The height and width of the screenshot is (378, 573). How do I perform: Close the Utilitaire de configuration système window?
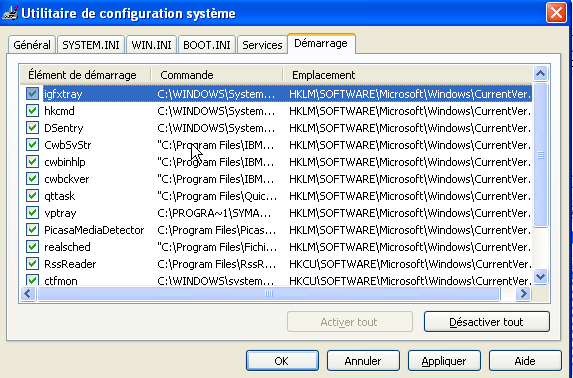[x=556, y=13]
